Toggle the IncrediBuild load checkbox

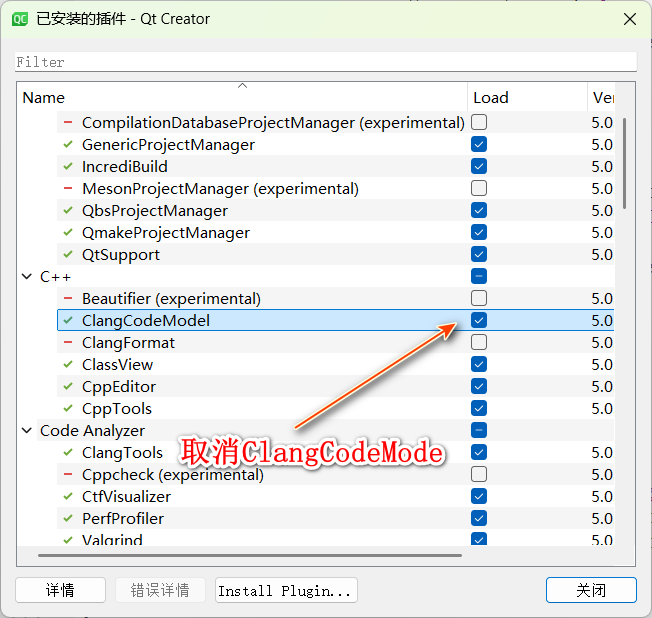pos(479,166)
